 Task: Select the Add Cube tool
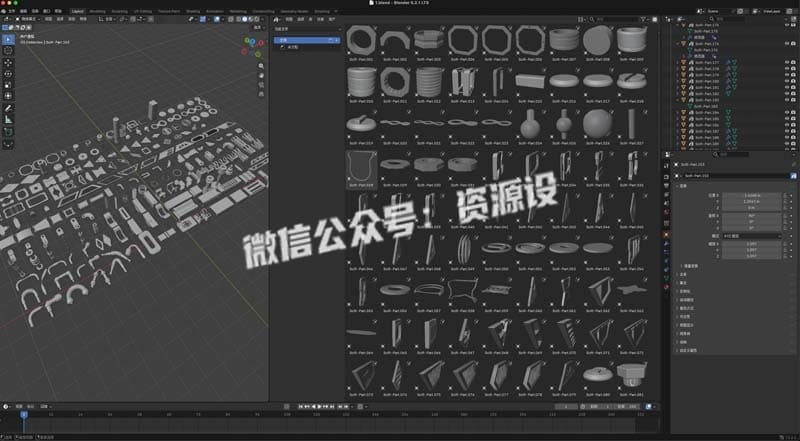point(9,132)
